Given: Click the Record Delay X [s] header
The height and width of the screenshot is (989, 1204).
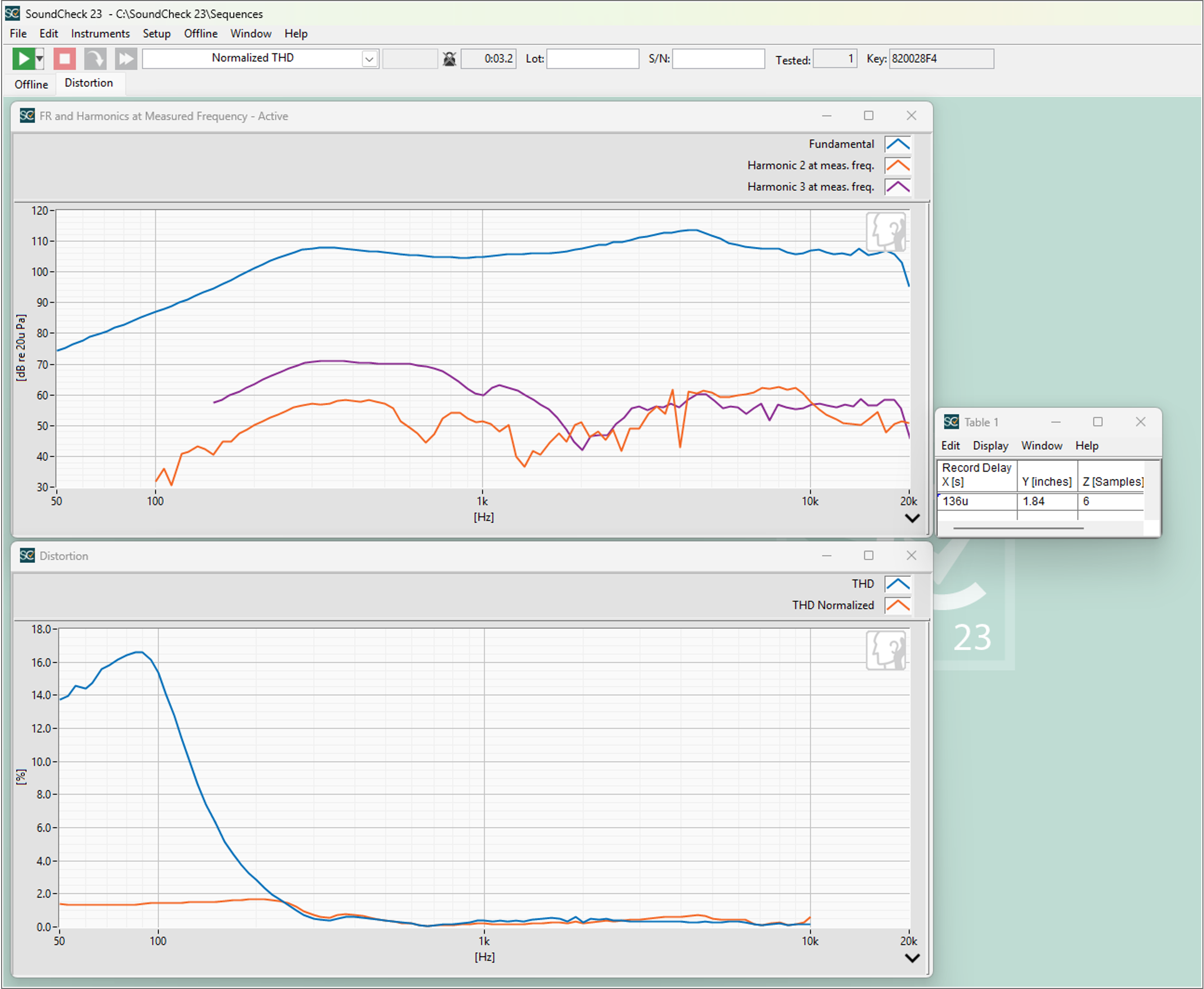Looking at the screenshot, I should pyautogui.click(x=978, y=475).
